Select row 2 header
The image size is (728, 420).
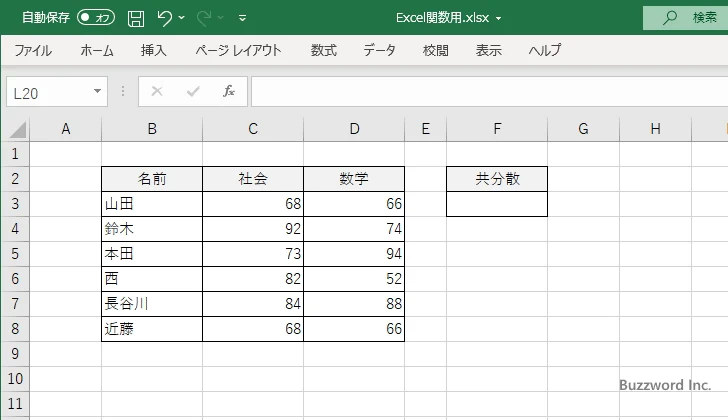click(15, 179)
